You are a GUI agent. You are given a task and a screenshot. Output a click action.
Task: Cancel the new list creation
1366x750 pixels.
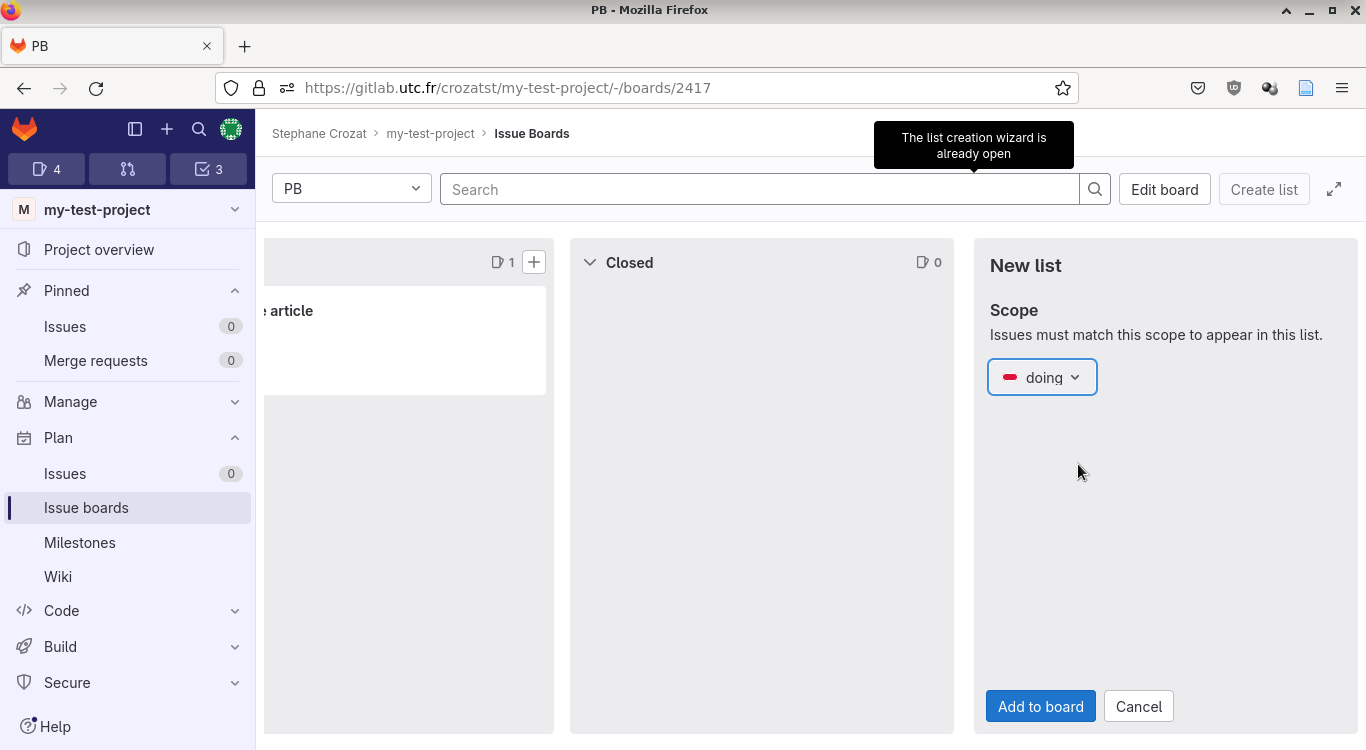[x=1138, y=706]
